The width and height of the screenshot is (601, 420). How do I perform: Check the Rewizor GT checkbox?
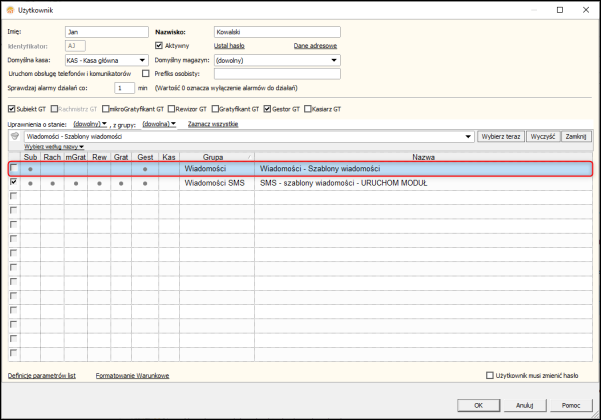(x=171, y=109)
